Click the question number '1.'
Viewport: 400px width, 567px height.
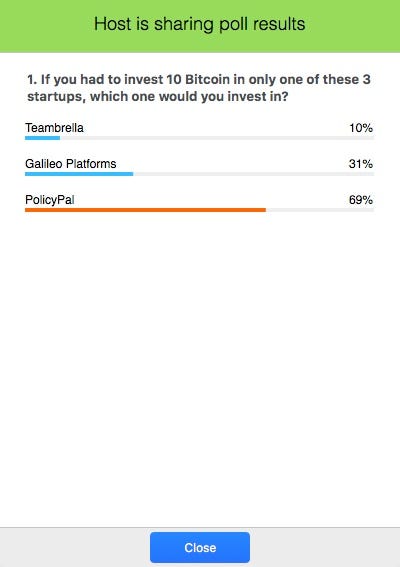tap(32, 80)
